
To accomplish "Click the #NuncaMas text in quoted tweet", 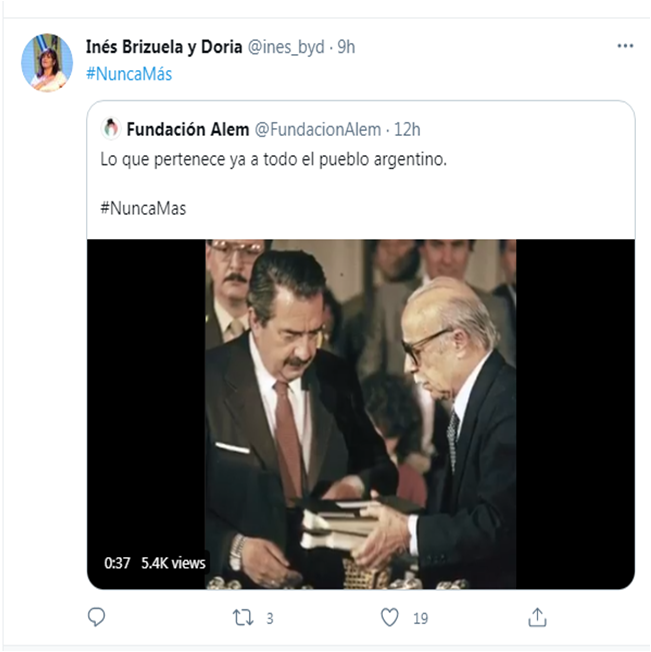I will (143, 208).
